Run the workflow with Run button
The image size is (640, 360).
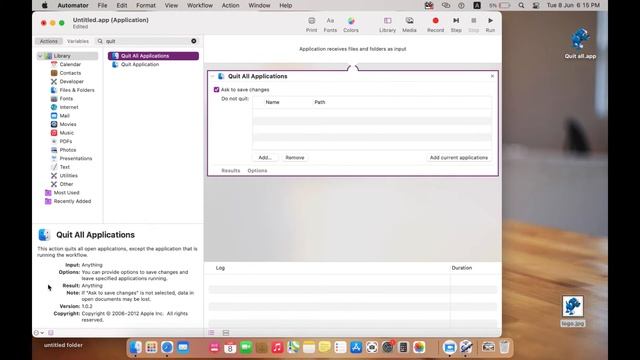(x=490, y=24)
